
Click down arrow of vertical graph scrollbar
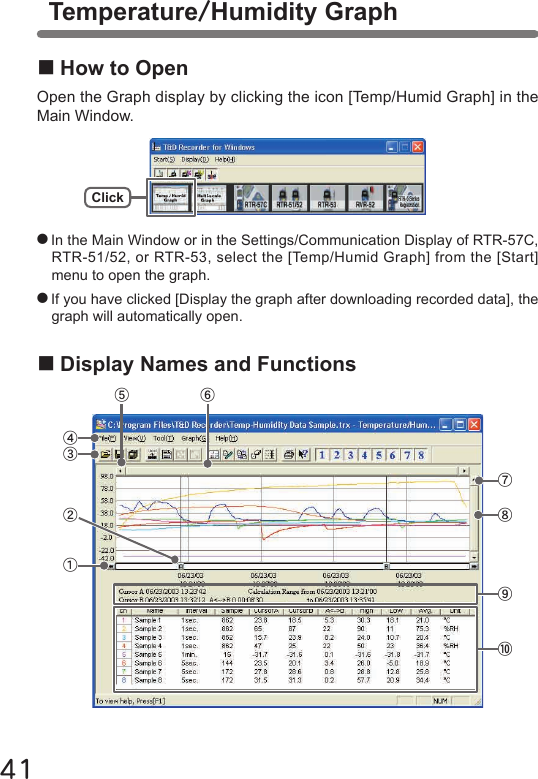click(475, 557)
